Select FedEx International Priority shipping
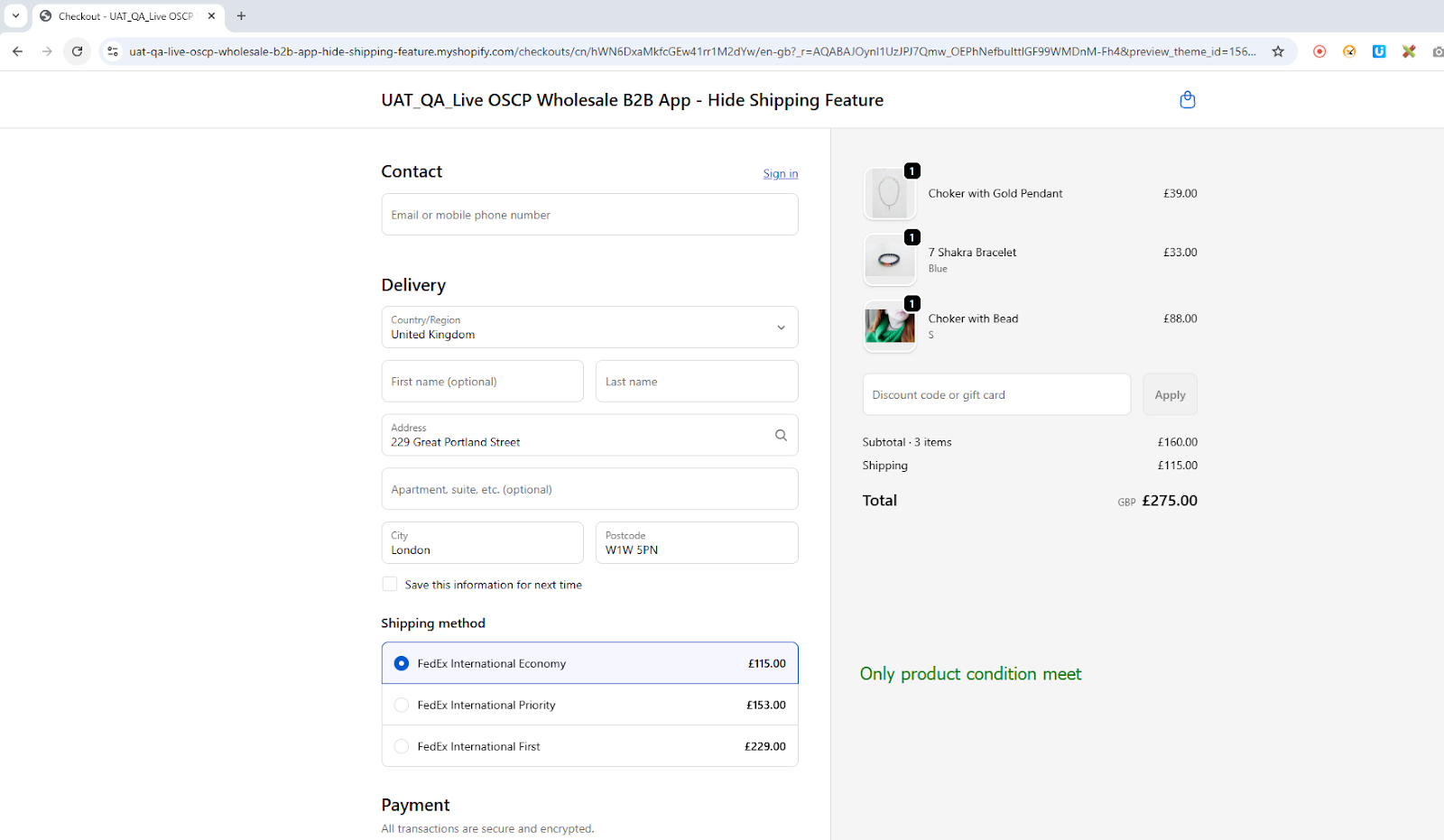Screen dimensions: 1444x840 [402, 705]
